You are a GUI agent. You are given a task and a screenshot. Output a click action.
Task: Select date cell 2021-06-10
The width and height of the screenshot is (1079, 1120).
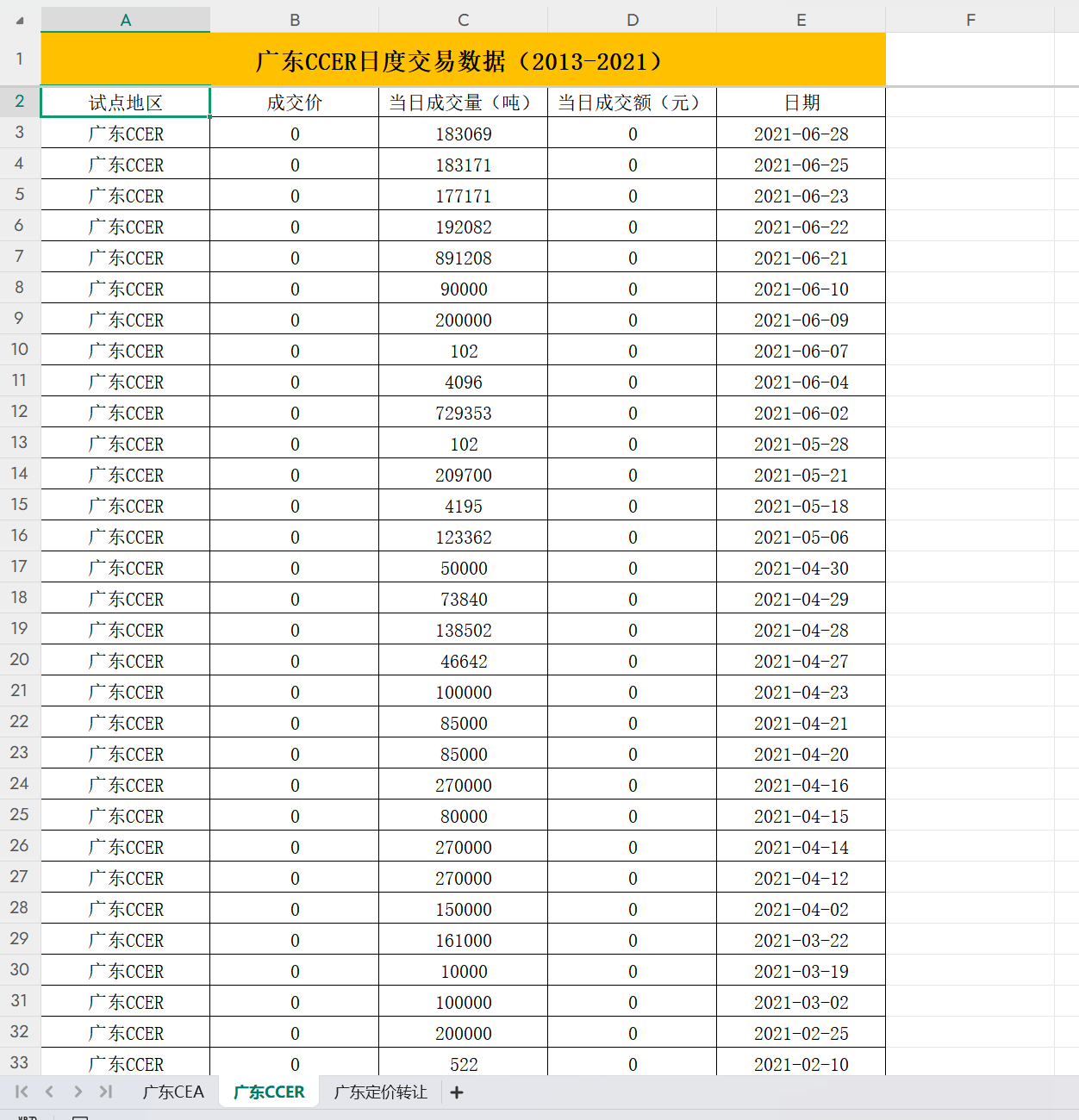click(x=801, y=289)
